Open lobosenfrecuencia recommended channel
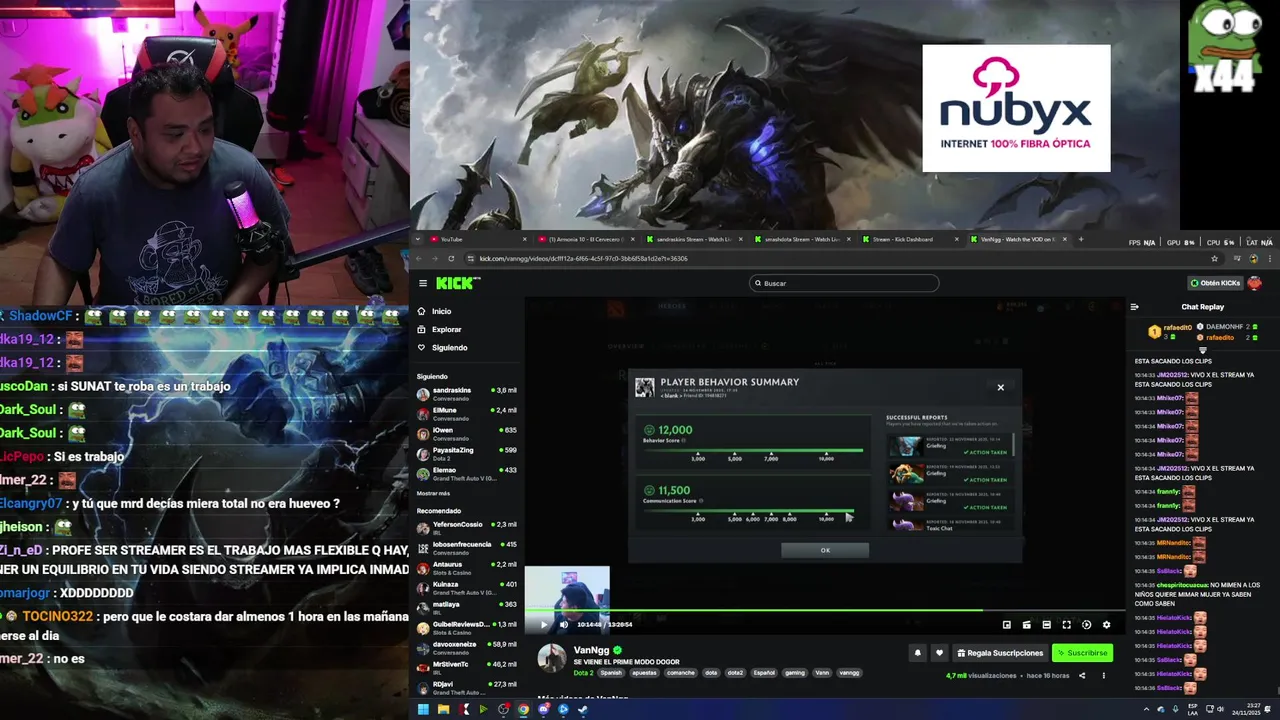This screenshot has width=1280, height=720. [467, 548]
